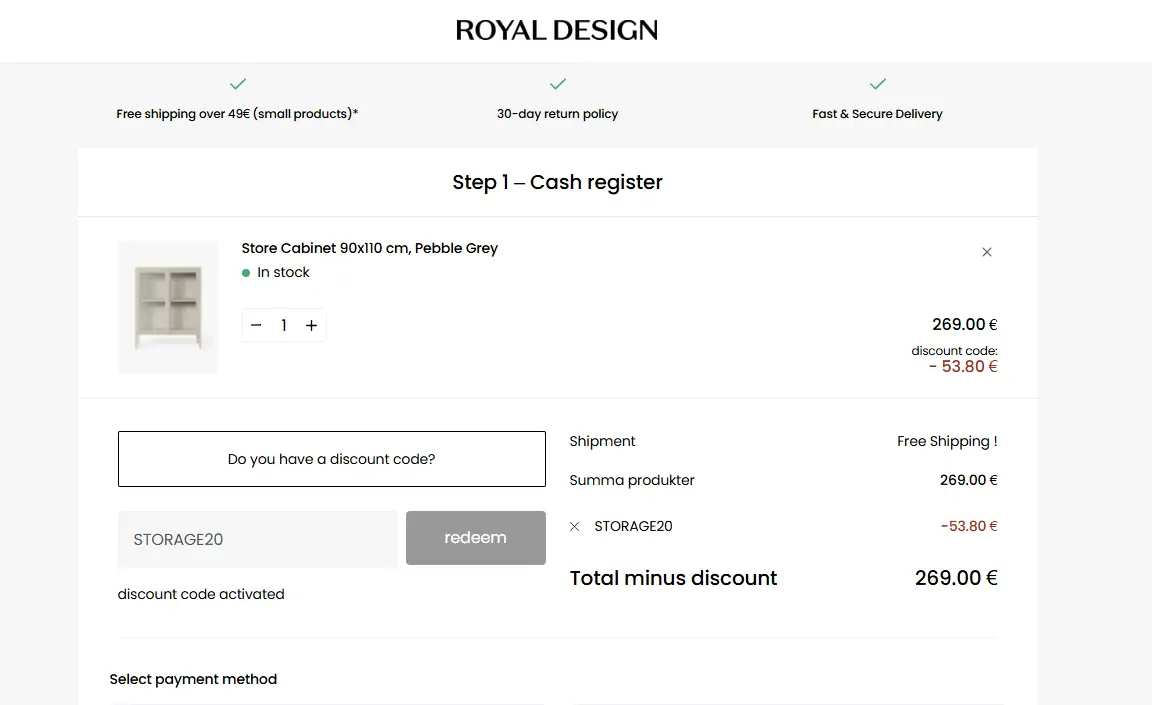Image resolution: width=1152 pixels, height=705 pixels.
Task: Open the Store Cabinet product thumbnail
Action: pos(168,307)
